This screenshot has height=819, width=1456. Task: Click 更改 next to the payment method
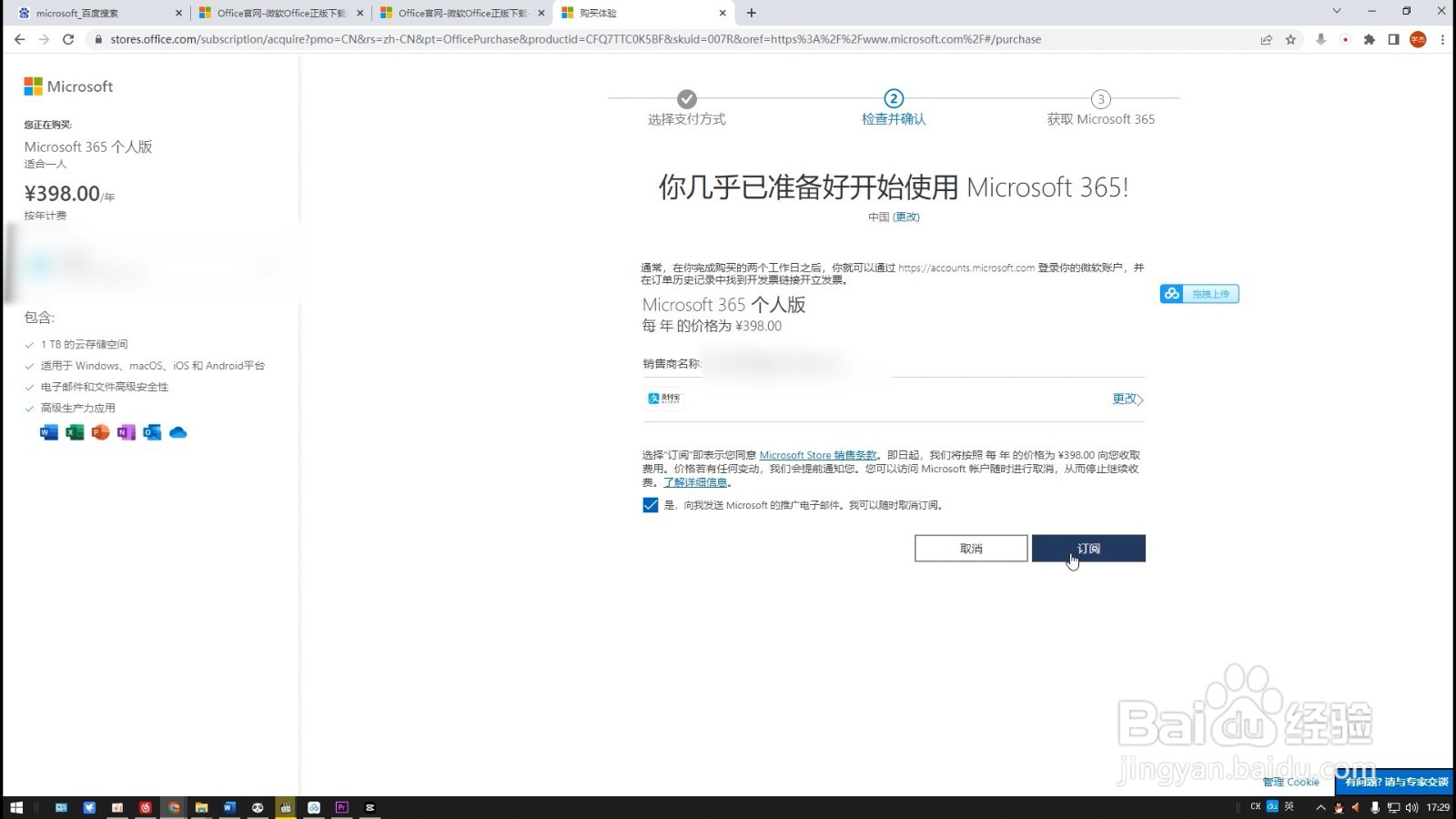[1127, 399]
